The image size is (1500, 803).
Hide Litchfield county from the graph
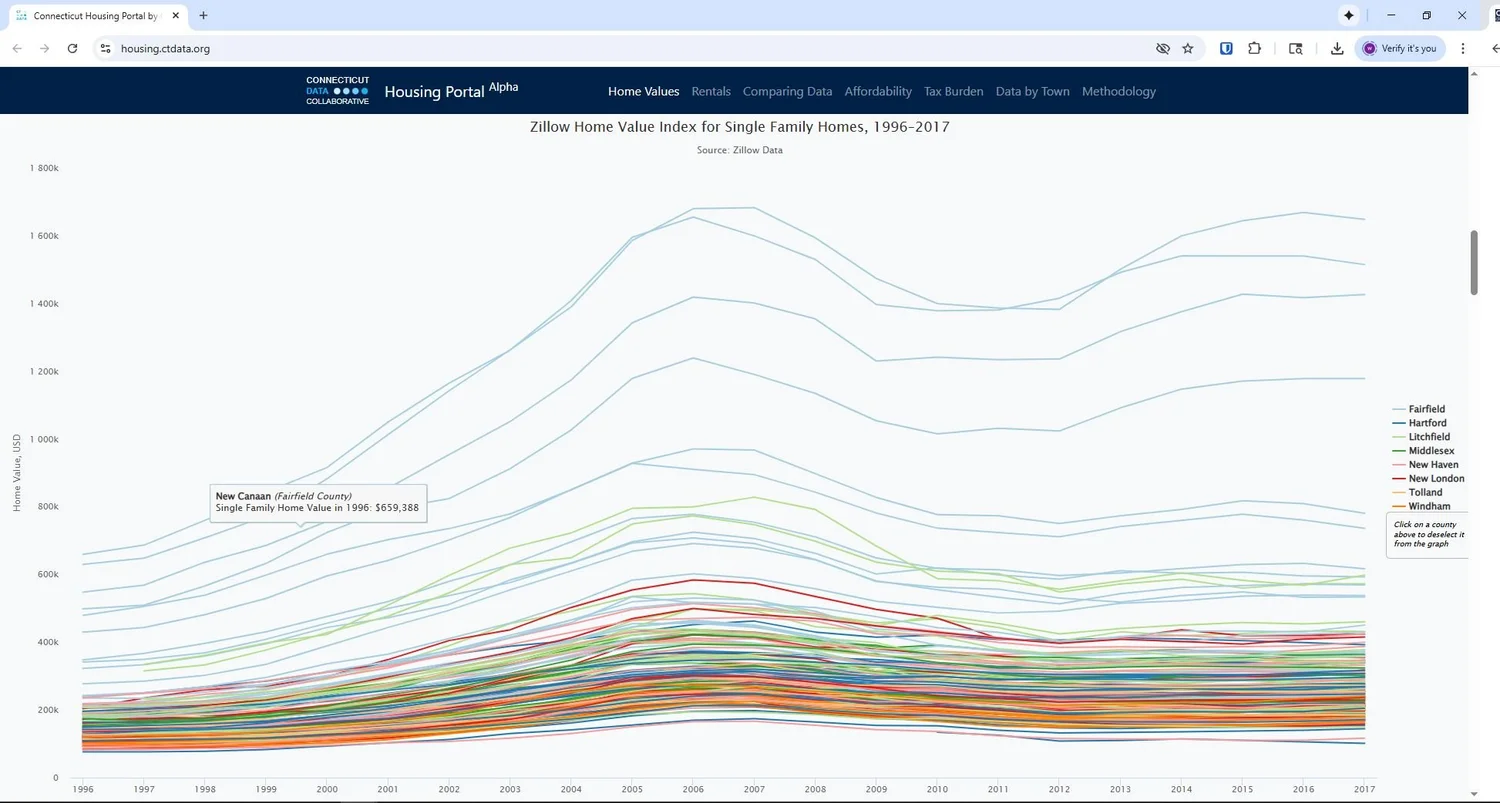coord(1428,436)
